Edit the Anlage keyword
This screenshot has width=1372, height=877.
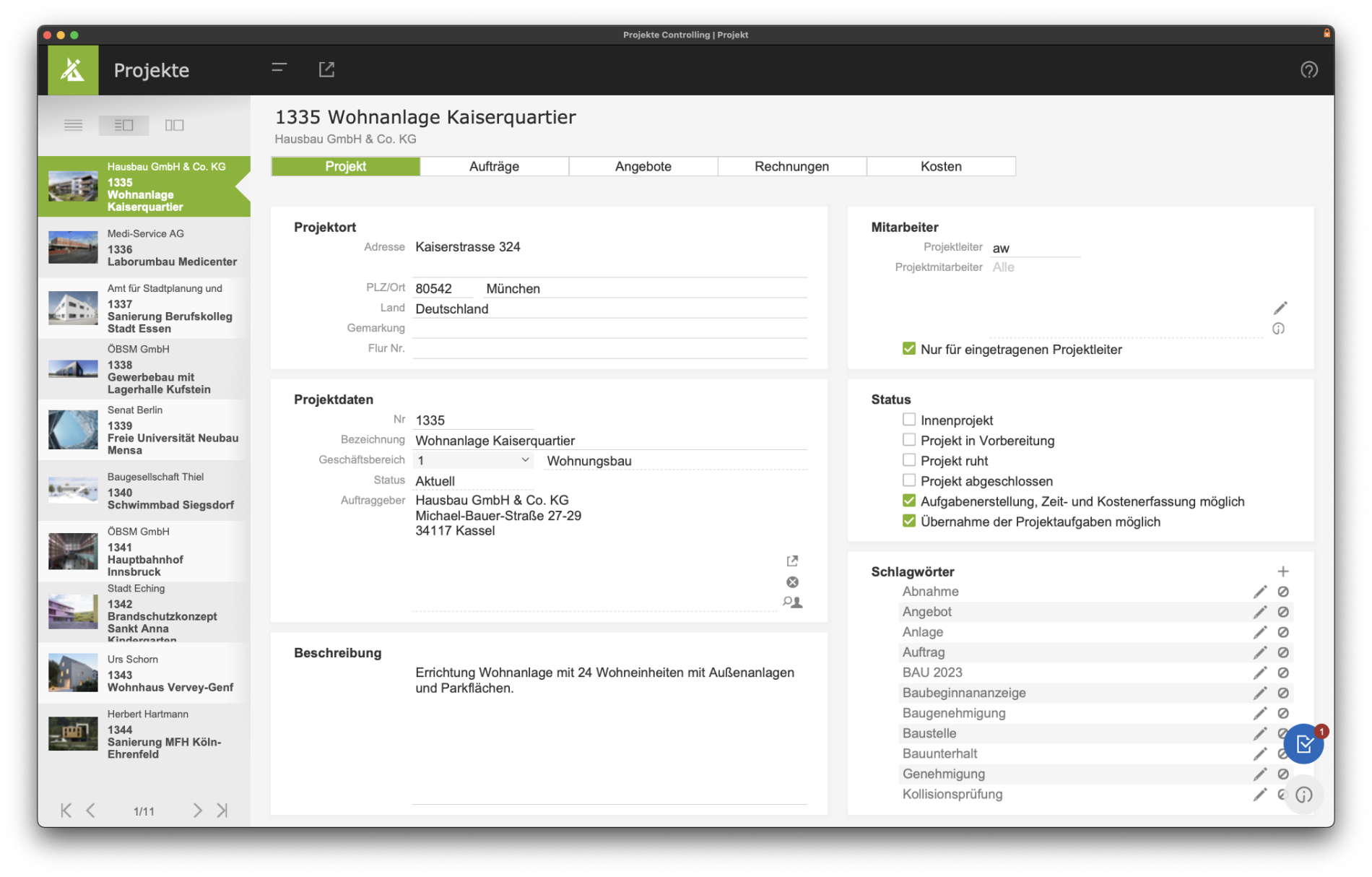tap(1259, 632)
